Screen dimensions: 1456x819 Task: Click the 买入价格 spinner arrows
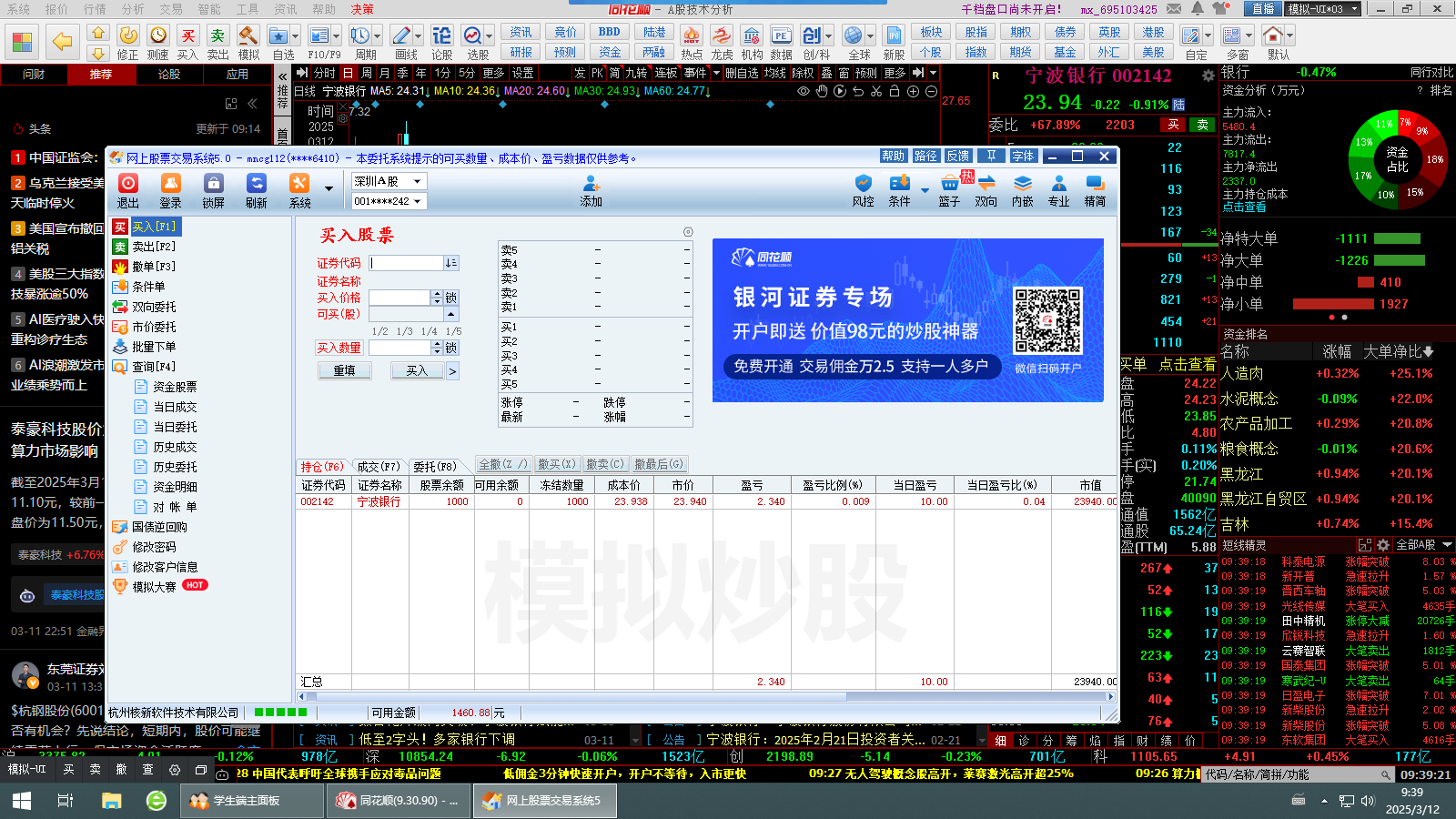coord(437,298)
